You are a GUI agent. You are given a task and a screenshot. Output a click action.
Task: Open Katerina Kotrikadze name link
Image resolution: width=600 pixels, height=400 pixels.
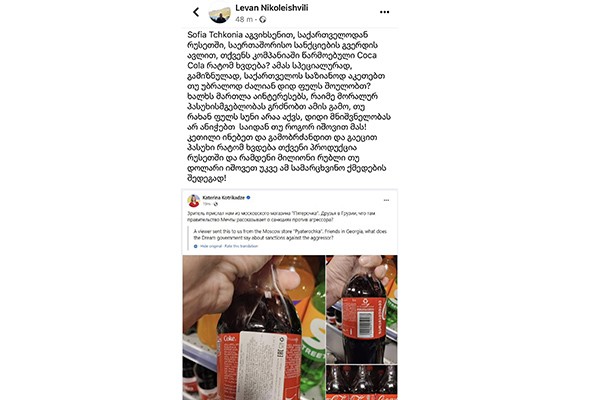click(224, 198)
